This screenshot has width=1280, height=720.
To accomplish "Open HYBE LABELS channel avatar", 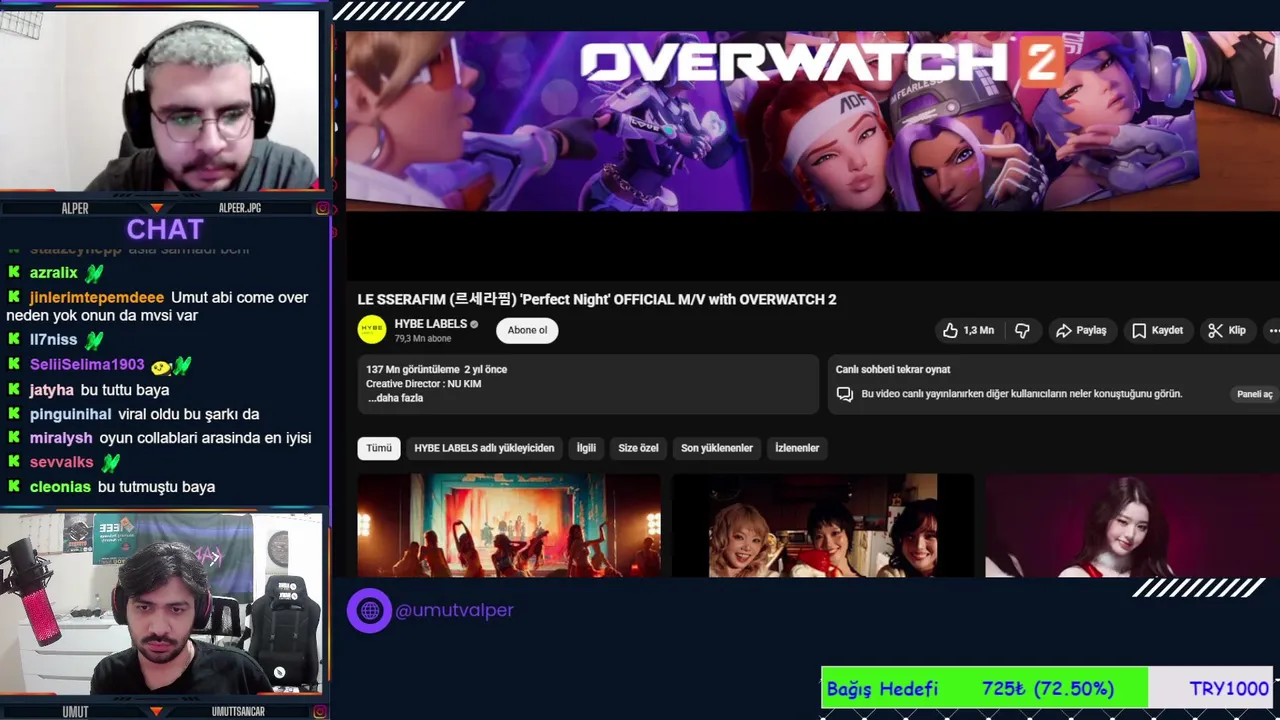I will pos(372,330).
